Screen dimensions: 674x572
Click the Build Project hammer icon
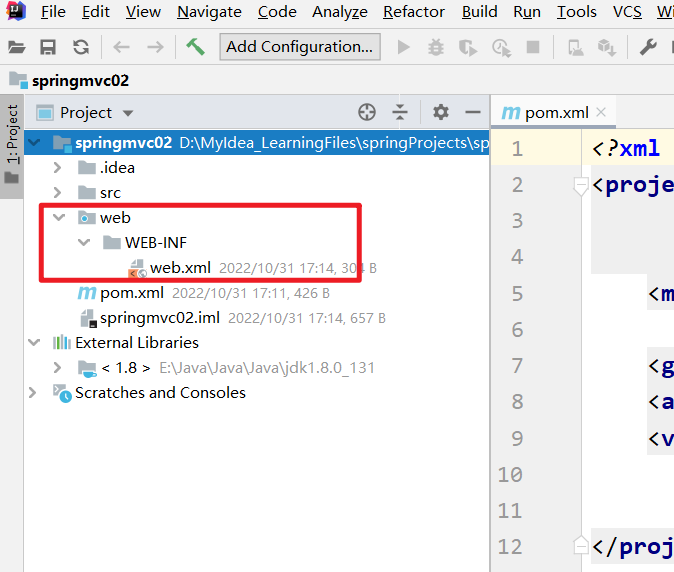(x=196, y=46)
